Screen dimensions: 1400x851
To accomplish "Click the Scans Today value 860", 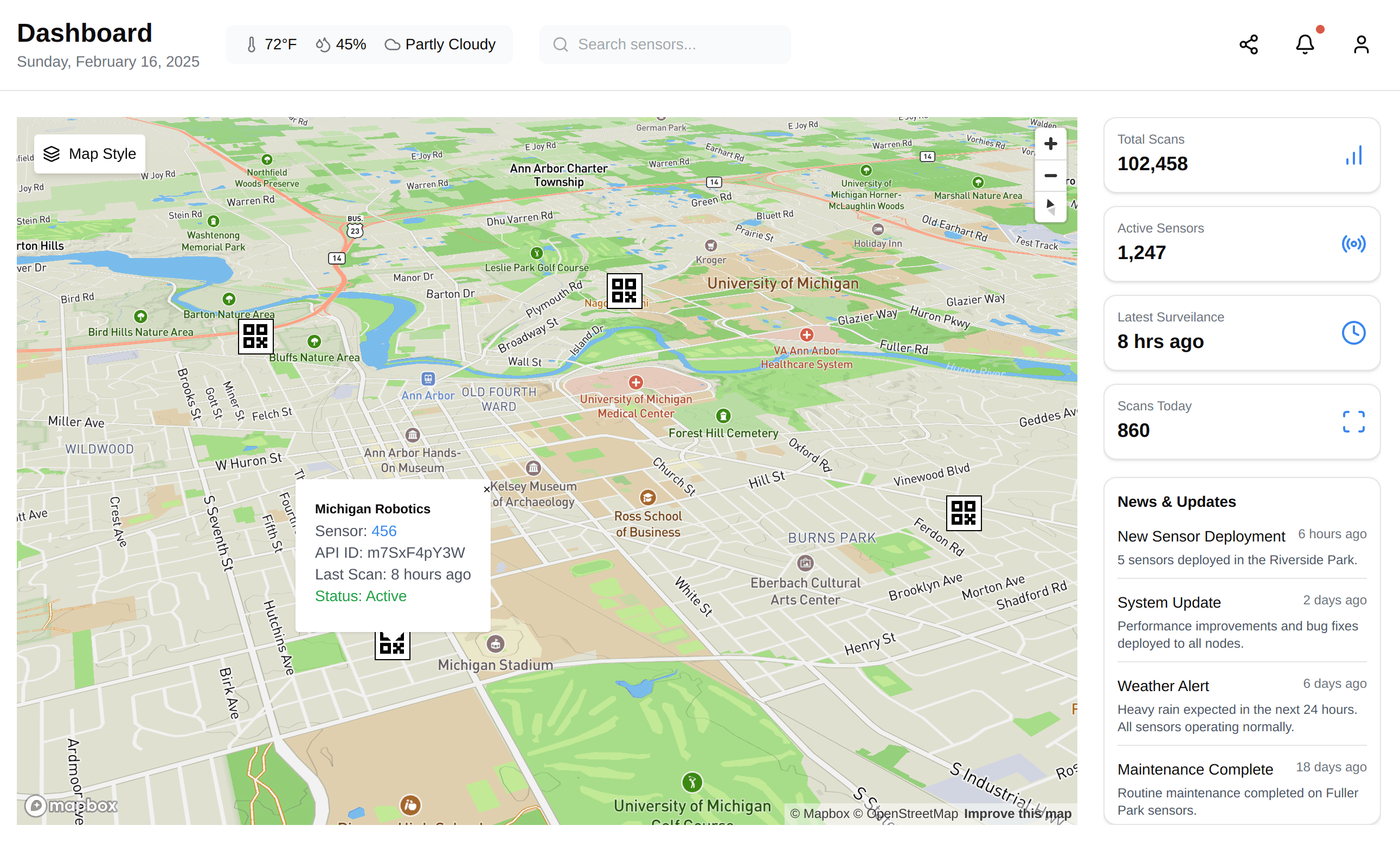I will click(1133, 430).
